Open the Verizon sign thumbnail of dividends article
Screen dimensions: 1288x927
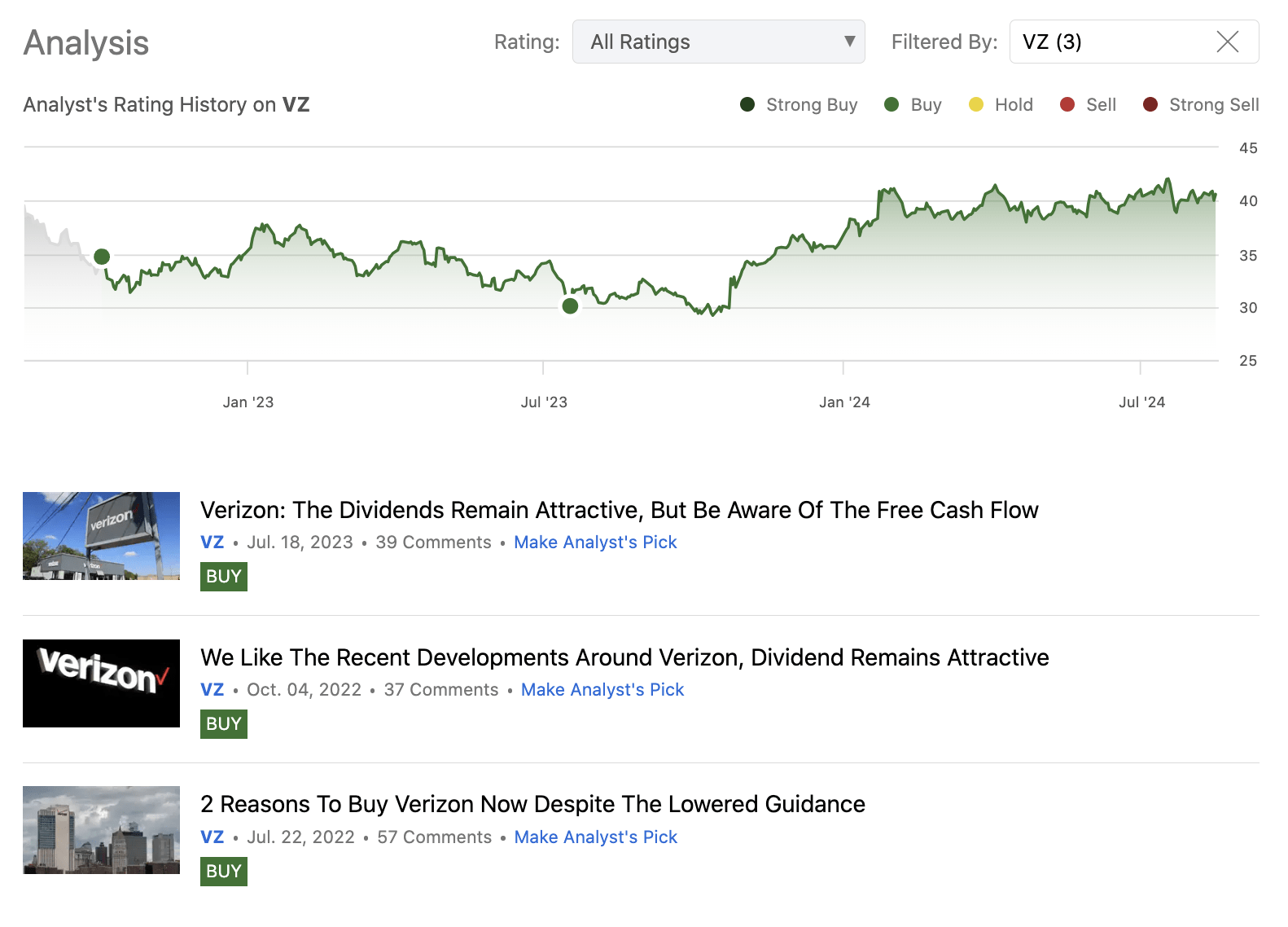point(101,536)
